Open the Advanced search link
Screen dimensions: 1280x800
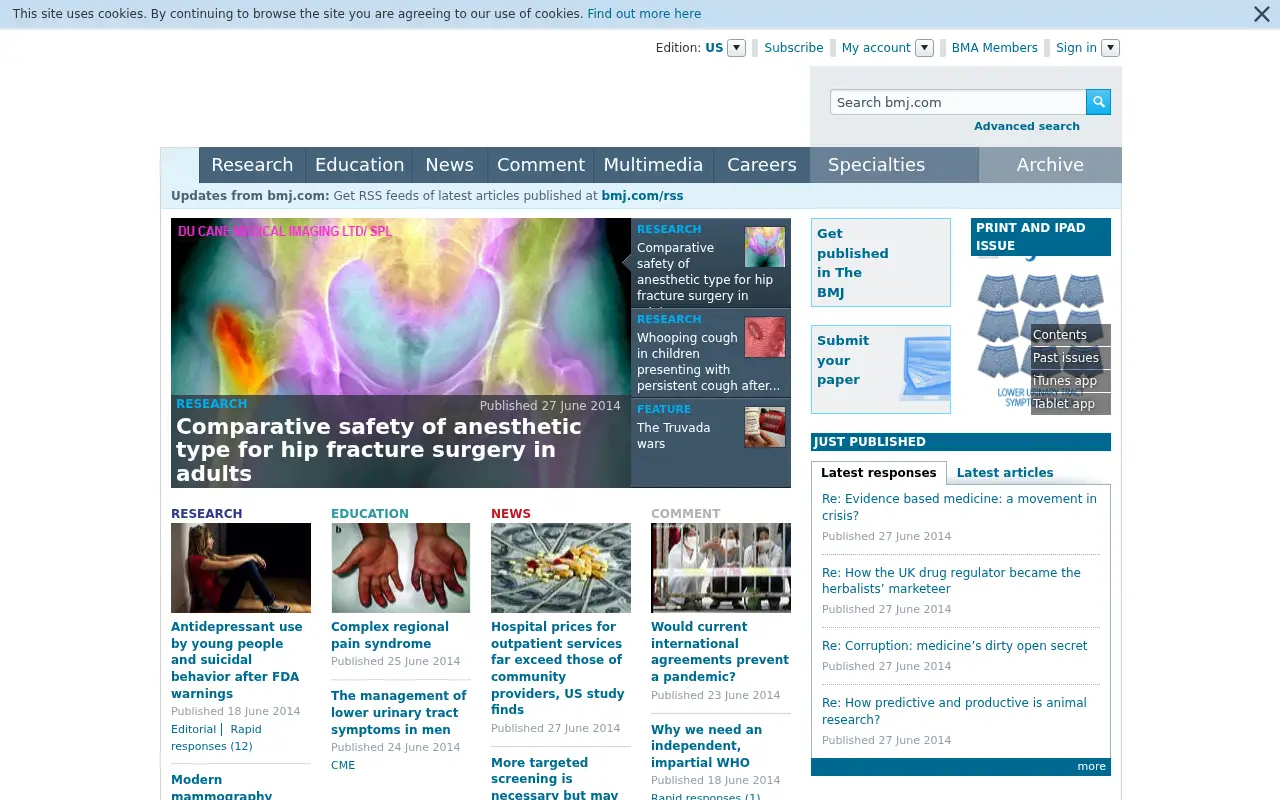[1027, 127]
